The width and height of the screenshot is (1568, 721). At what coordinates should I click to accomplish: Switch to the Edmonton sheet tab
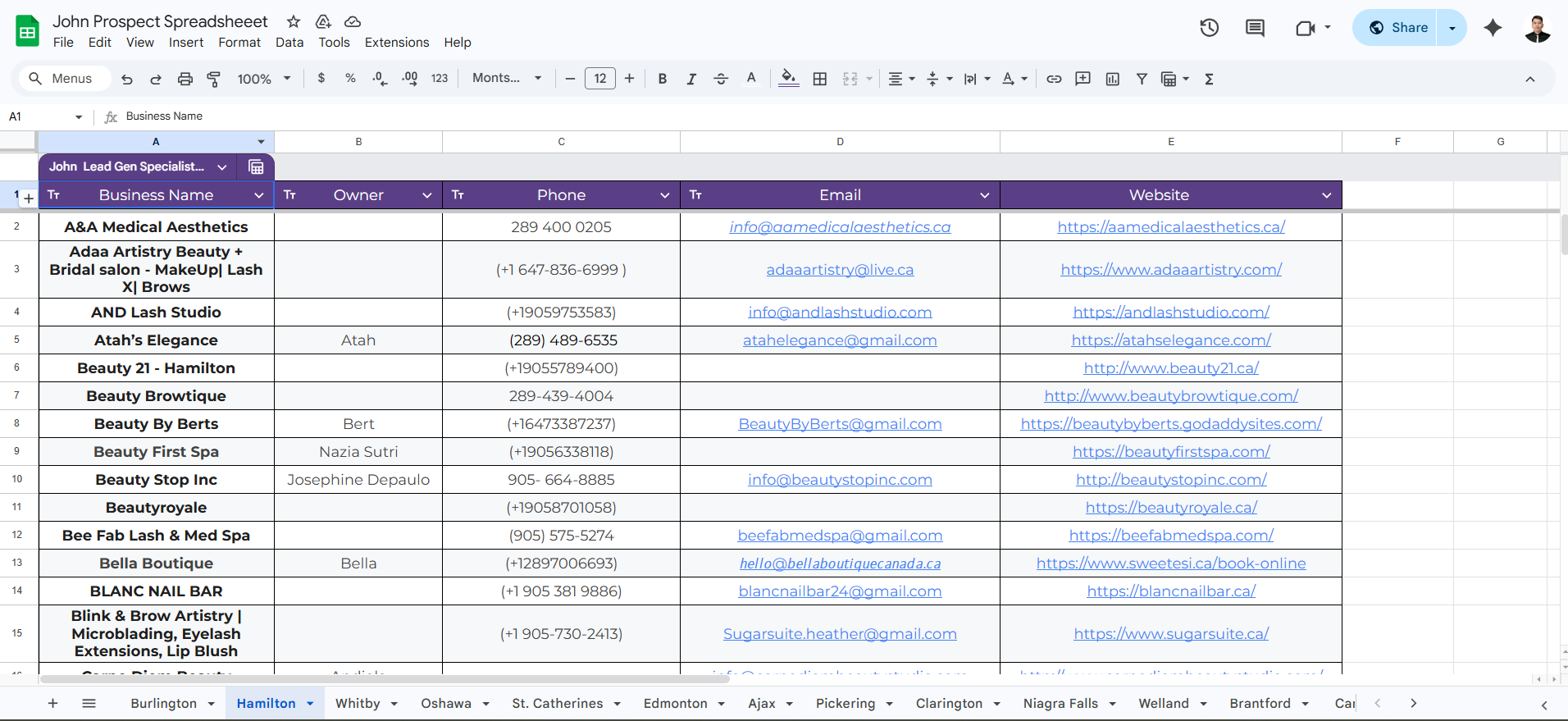click(x=675, y=704)
